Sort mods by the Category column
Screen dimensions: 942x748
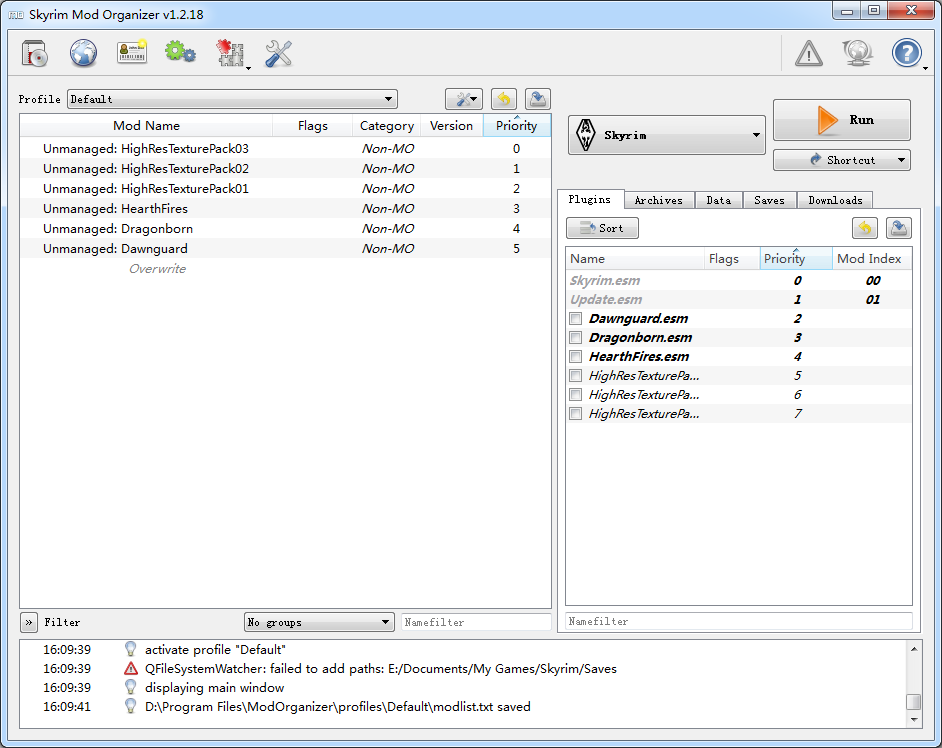pos(386,126)
